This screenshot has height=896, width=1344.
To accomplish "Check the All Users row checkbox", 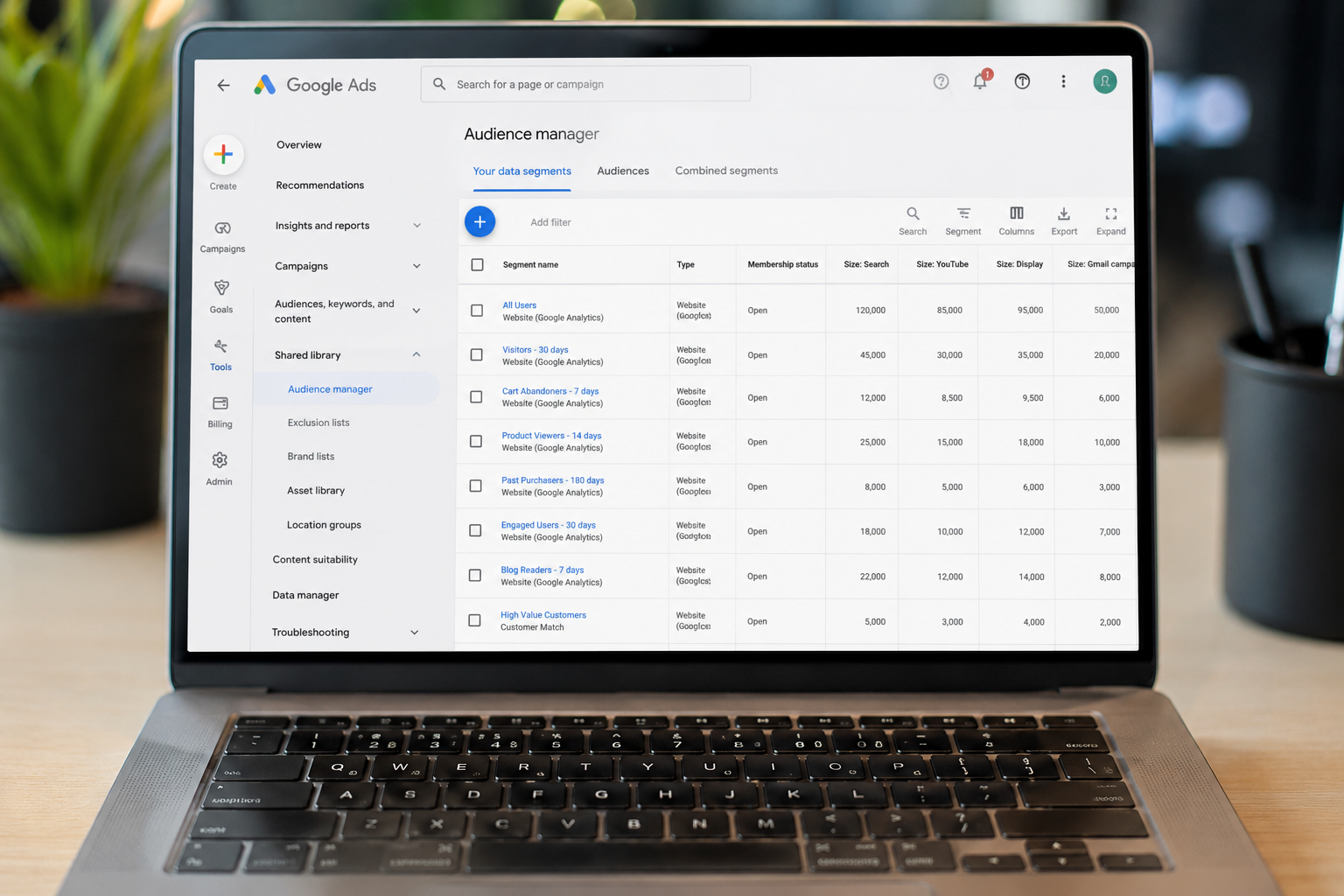I will point(477,311).
